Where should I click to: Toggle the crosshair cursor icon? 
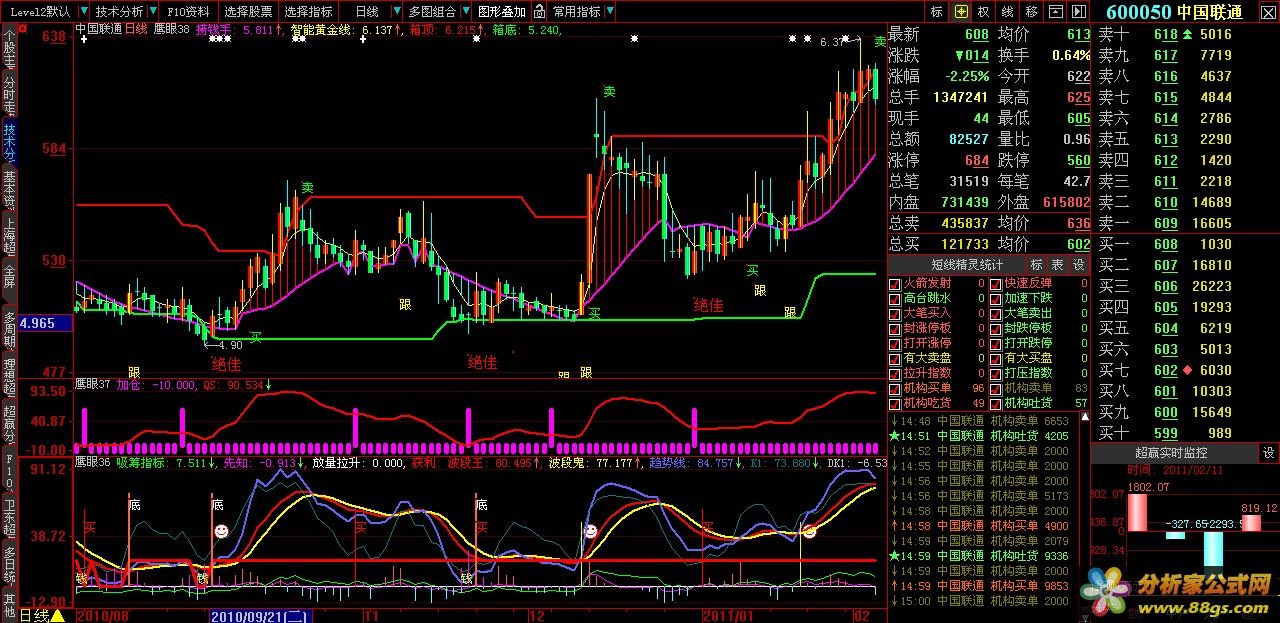pyautogui.click(x=961, y=12)
